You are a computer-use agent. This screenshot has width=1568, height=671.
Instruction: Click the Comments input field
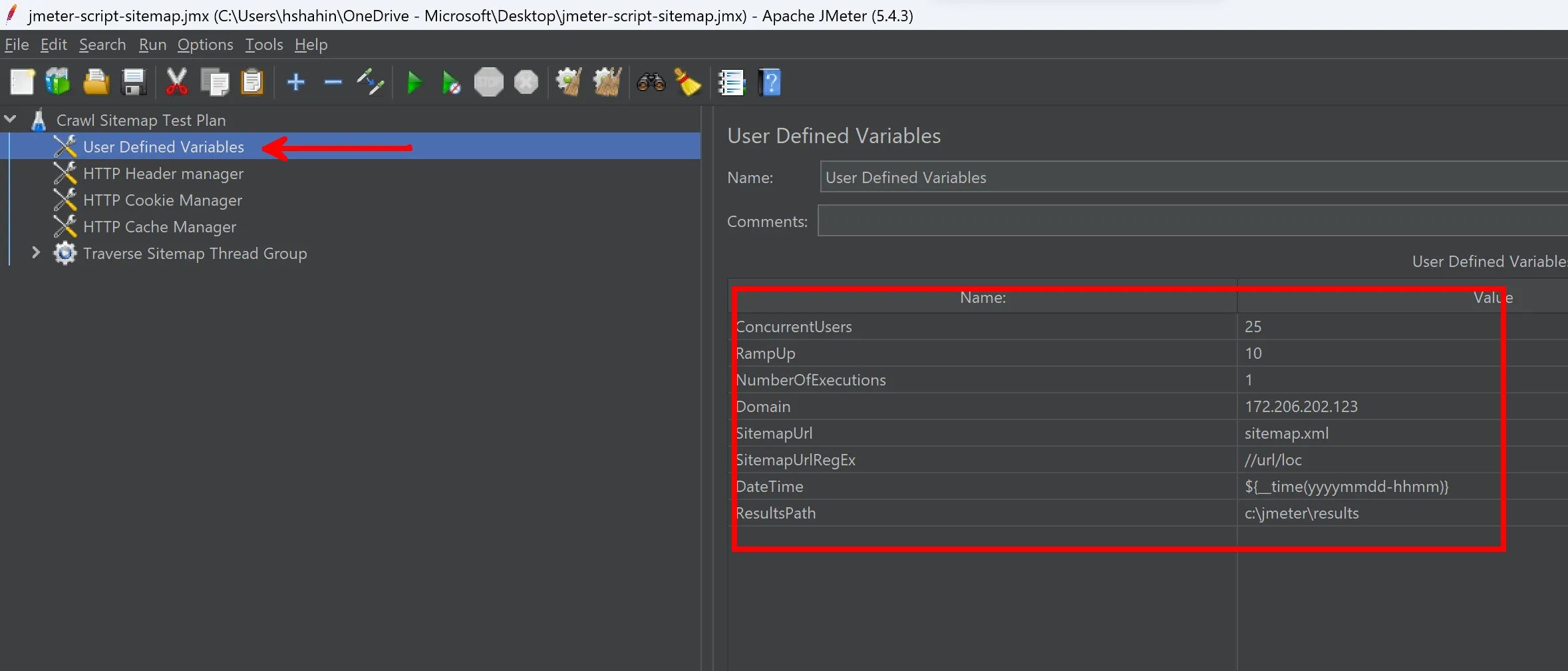1191,221
